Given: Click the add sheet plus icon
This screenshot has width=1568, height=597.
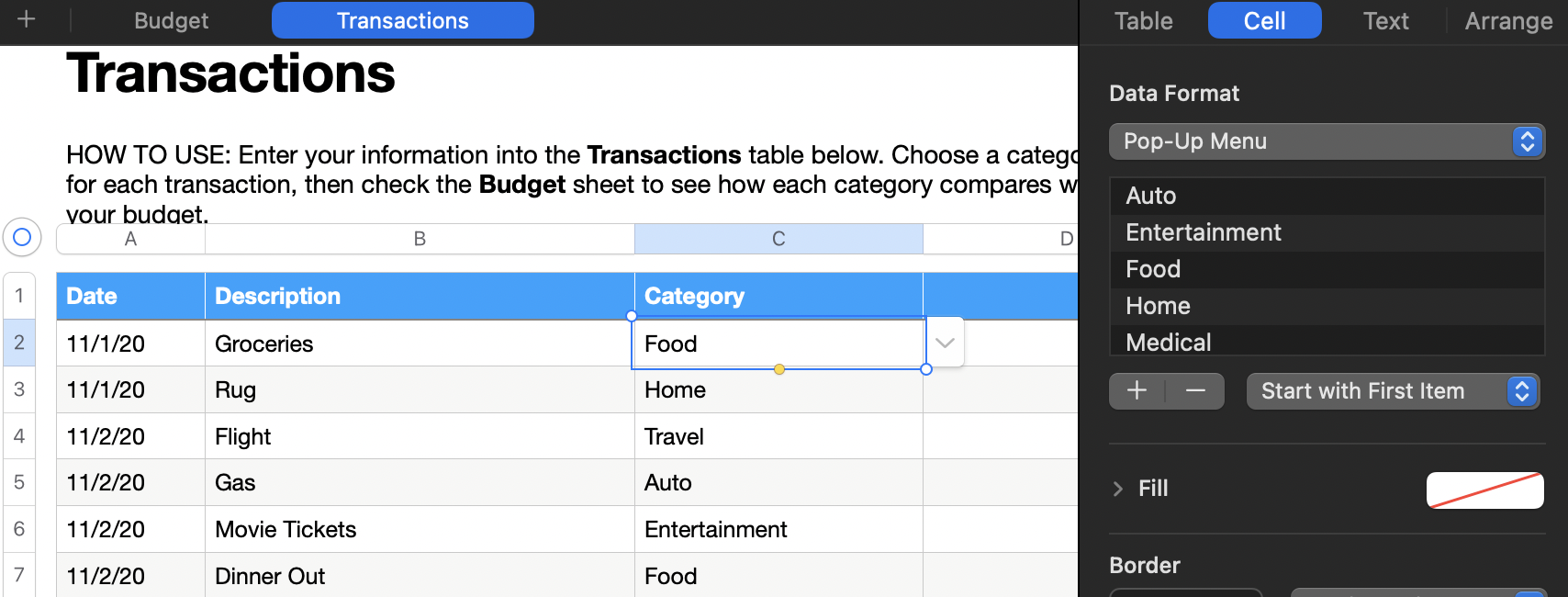Looking at the screenshot, I should pyautogui.click(x=27, y=19).
